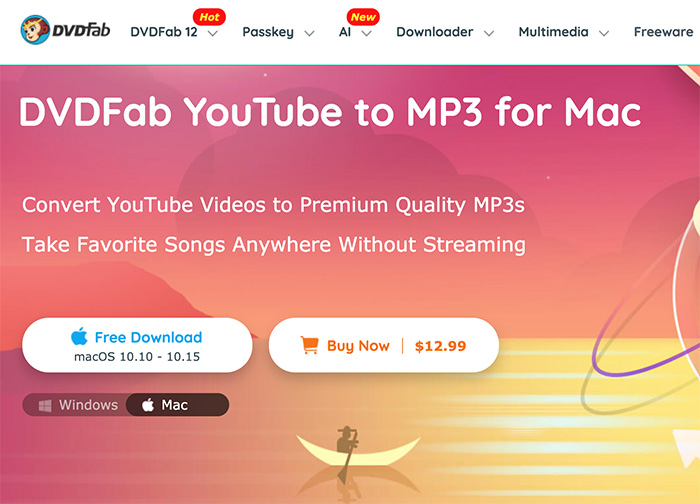Expand the DVDFab 12 dropdown chevron
The image size is (700, 504).
click(x=213, y=33)
